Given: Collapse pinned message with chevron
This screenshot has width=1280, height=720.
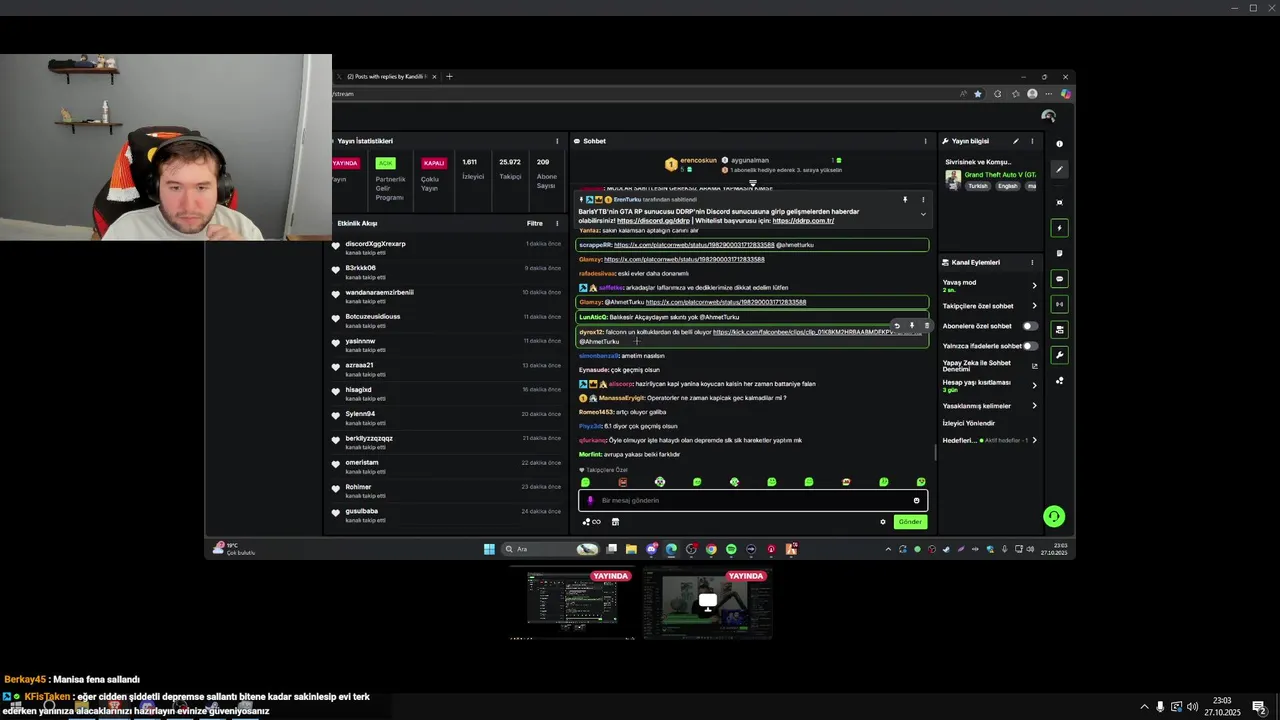Looking at the screenshot, I should (x=923, y=214).
